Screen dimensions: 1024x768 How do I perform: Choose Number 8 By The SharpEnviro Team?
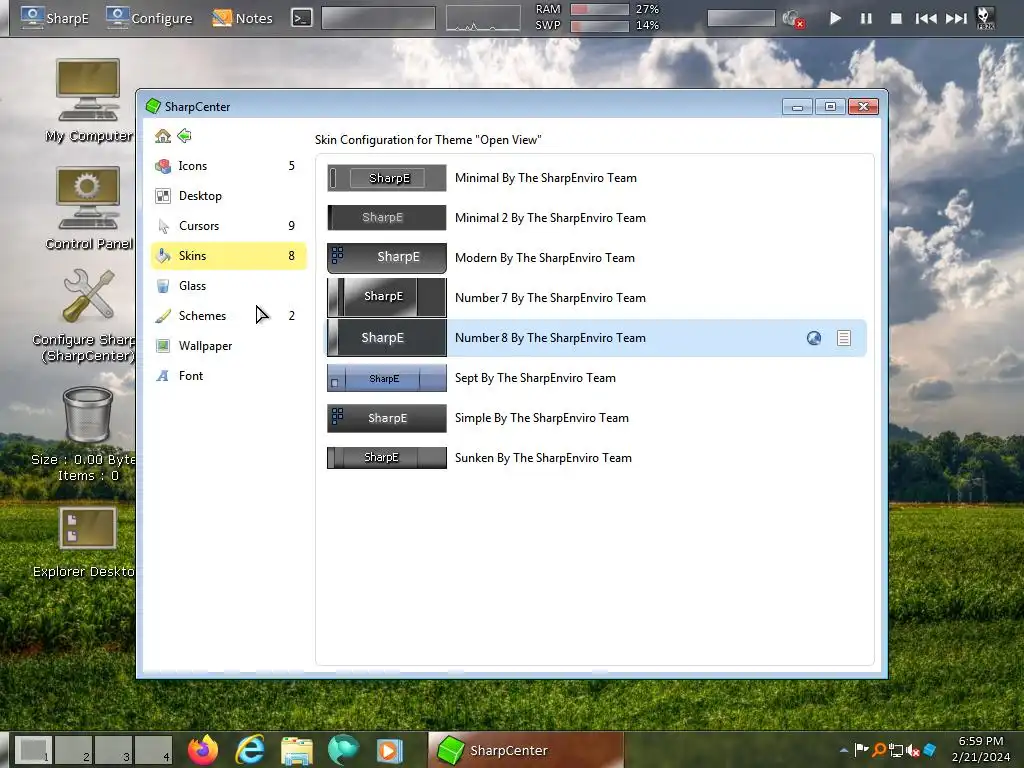[596, 338]
